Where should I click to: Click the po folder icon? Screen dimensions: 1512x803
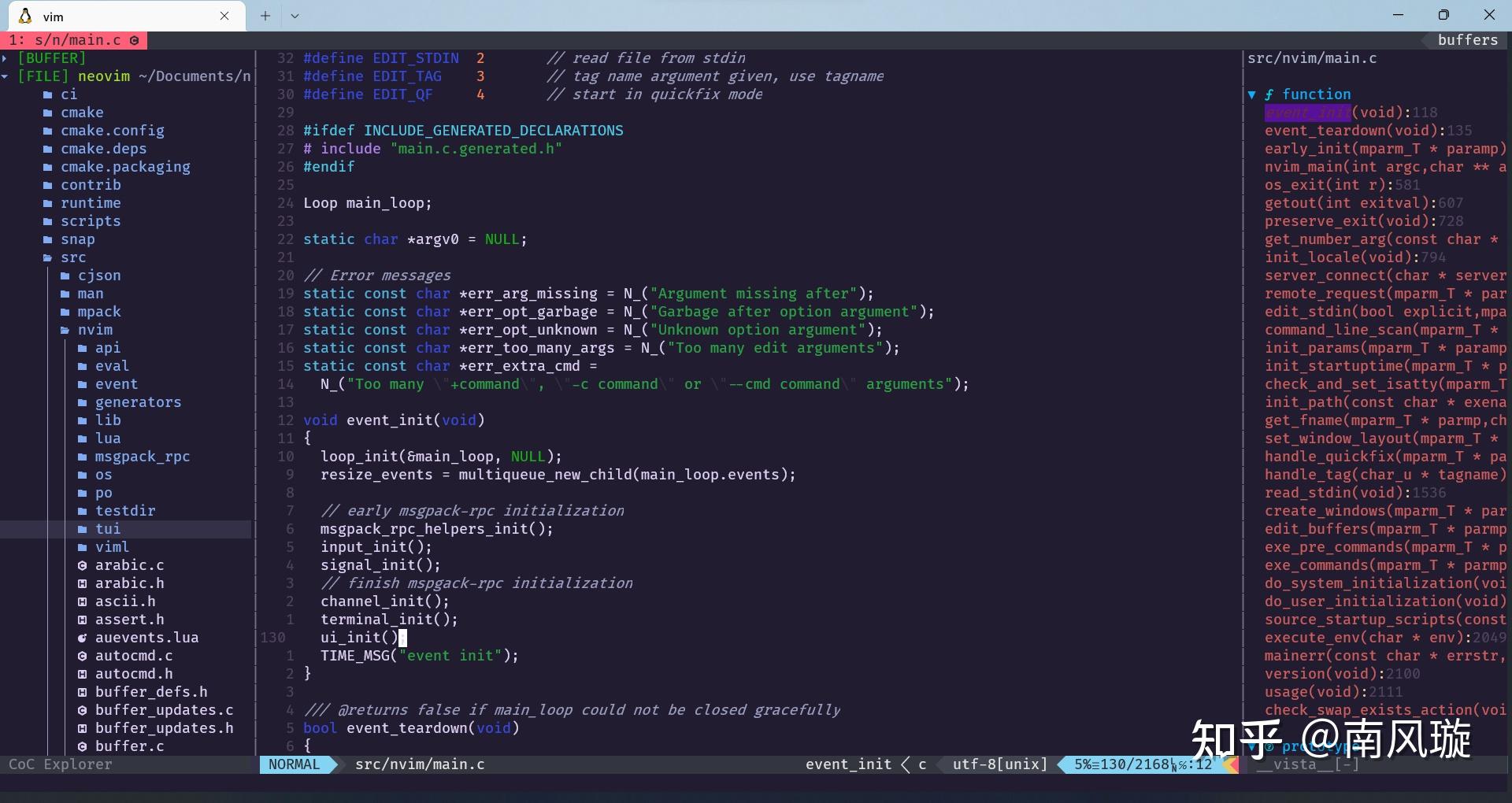coord(83,493)
